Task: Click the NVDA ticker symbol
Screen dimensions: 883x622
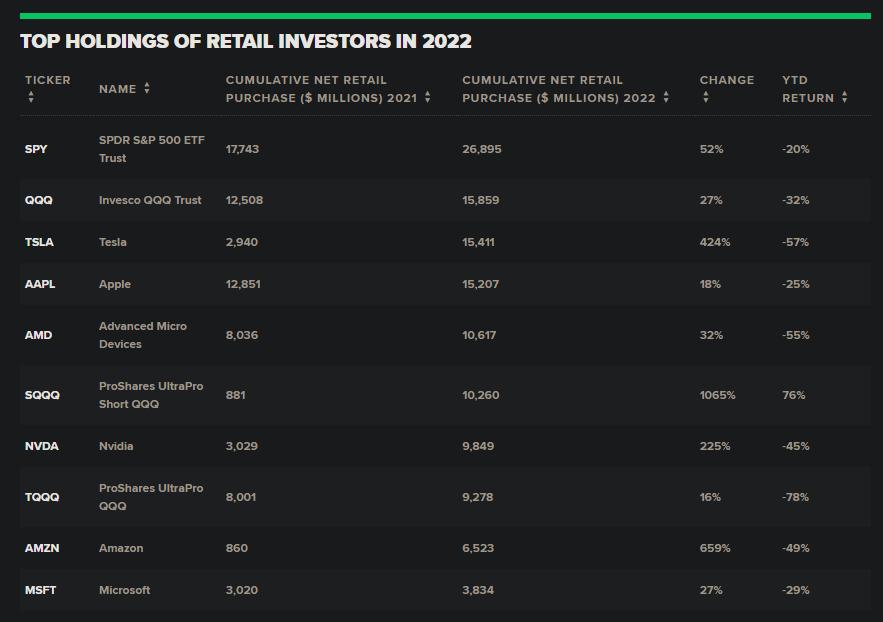Action: pyautogui.click(x=42, y=446)
